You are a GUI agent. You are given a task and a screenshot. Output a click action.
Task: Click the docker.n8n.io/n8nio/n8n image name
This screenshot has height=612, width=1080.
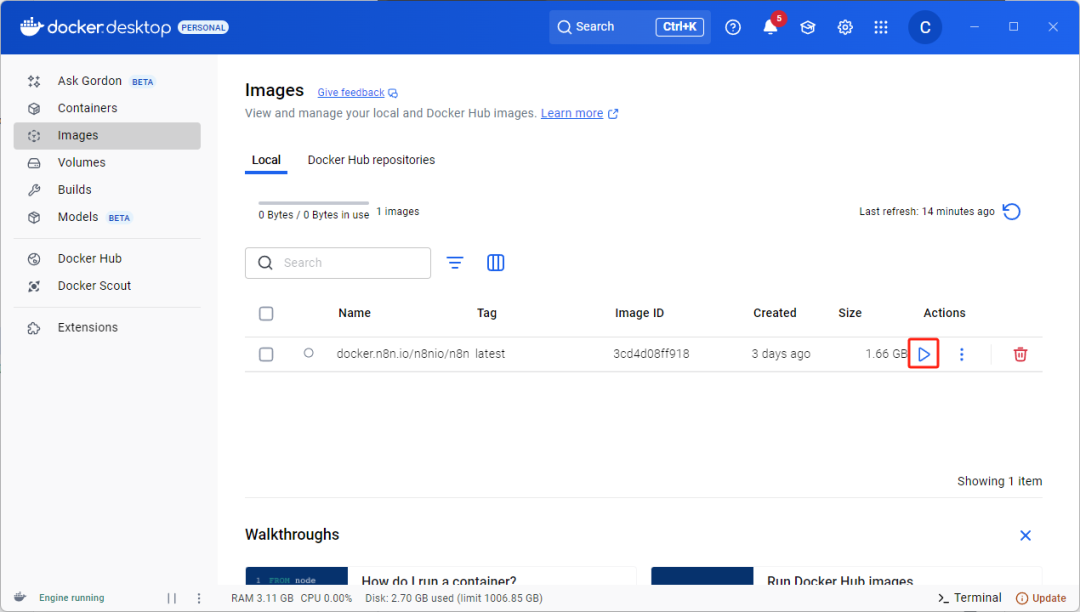click(x=403, y=354)
